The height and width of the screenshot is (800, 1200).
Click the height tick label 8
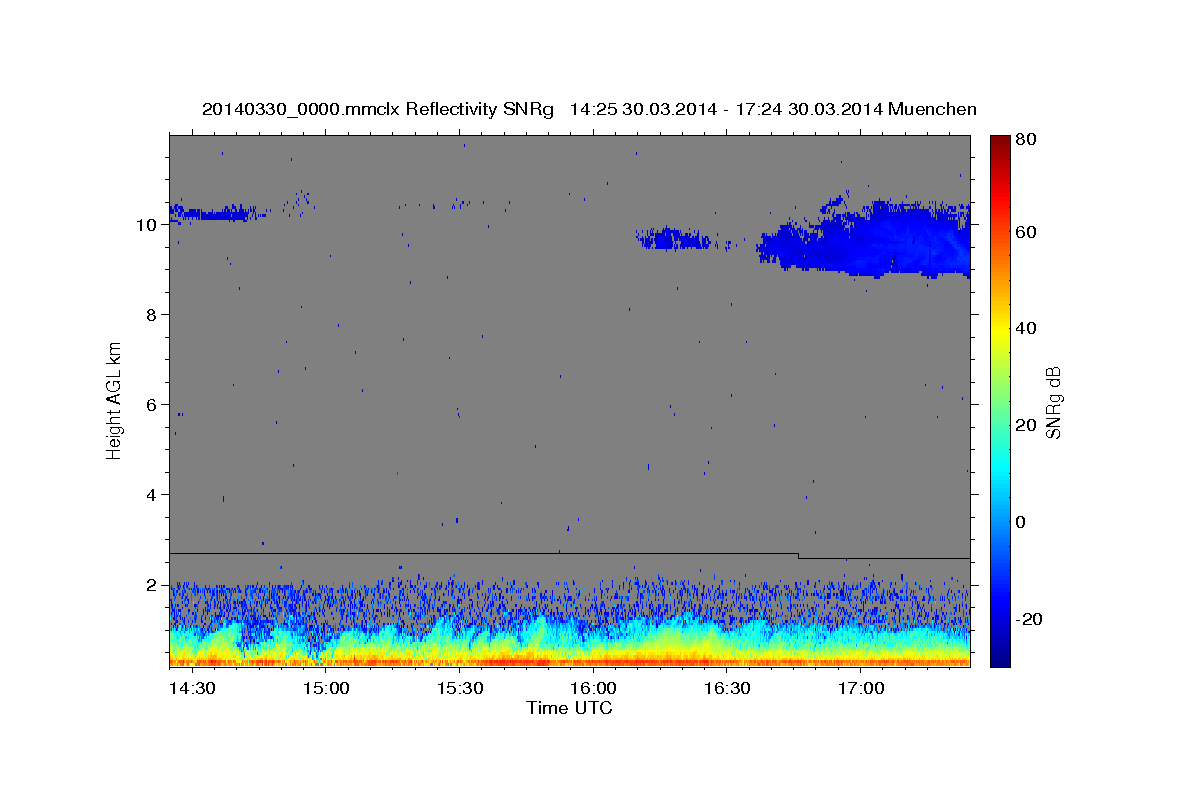click(151, 315)
